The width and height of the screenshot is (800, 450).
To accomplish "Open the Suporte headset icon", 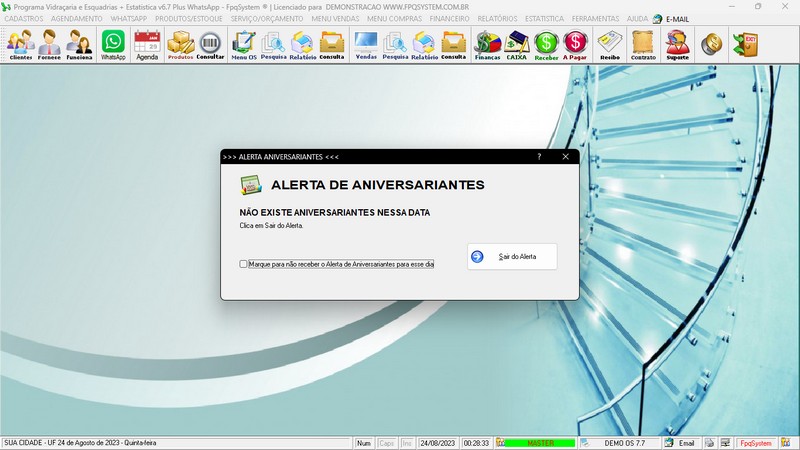I will (x=678, y=45).
